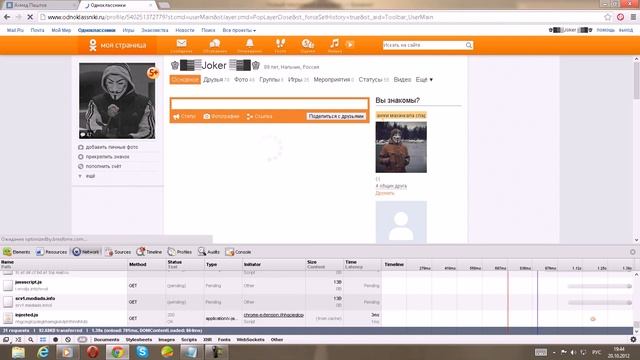This screenshot has height=360, width=640.
Task: Open DevTools settings gear icon
Action: tap(633, 340)
